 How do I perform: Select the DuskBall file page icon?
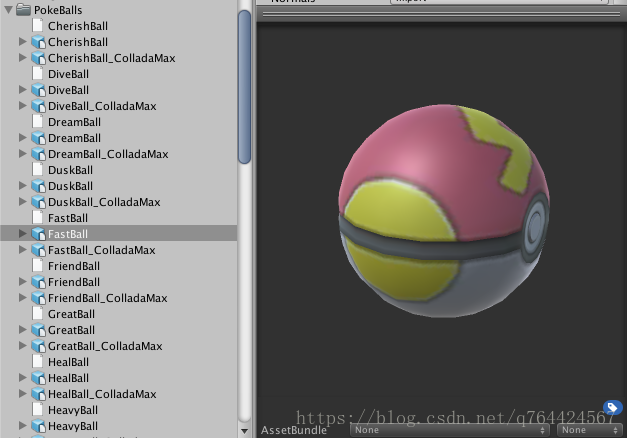coord(38,170)
